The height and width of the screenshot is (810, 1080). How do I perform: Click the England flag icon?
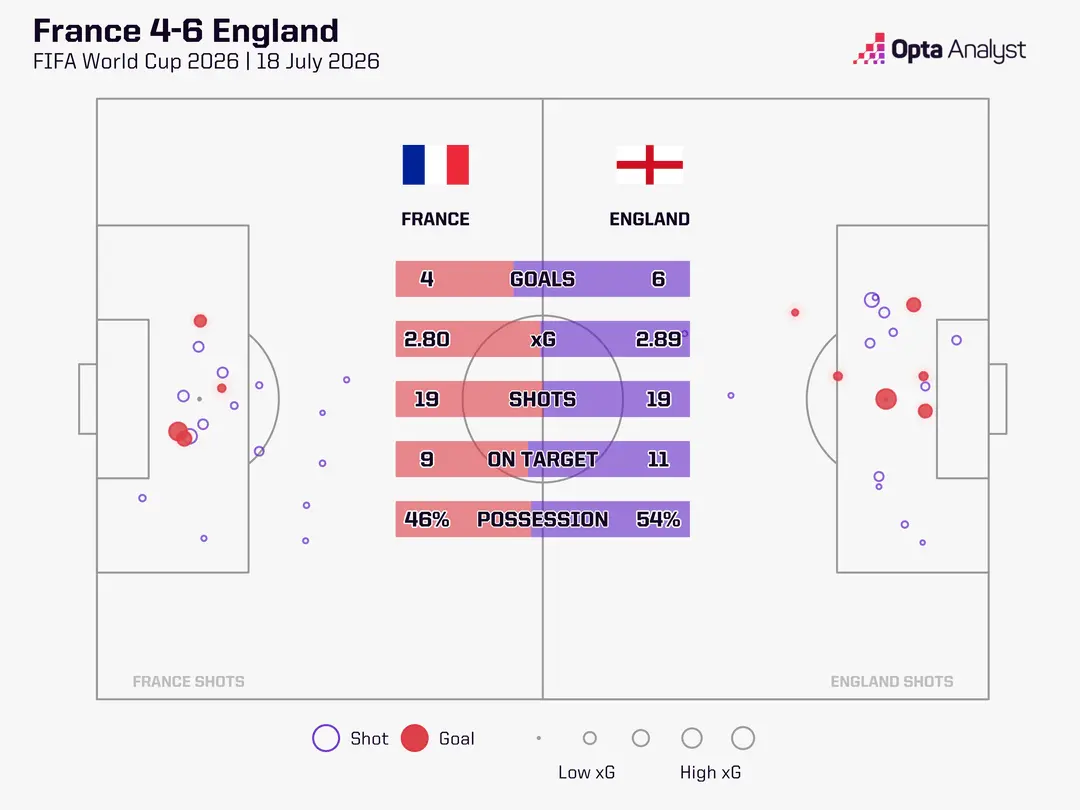pos(650,165)
